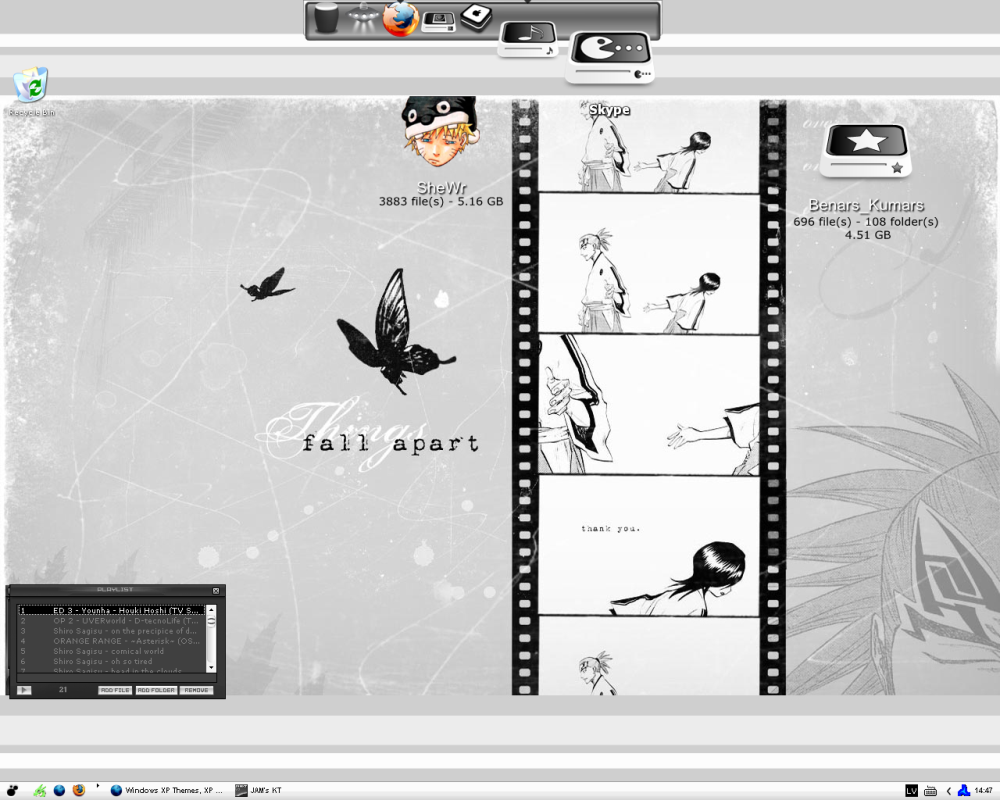The width and height of the screenshot is (1000, 800).
Task: Select Shiro Sagisu - comical world track
Action: [111, 651]
